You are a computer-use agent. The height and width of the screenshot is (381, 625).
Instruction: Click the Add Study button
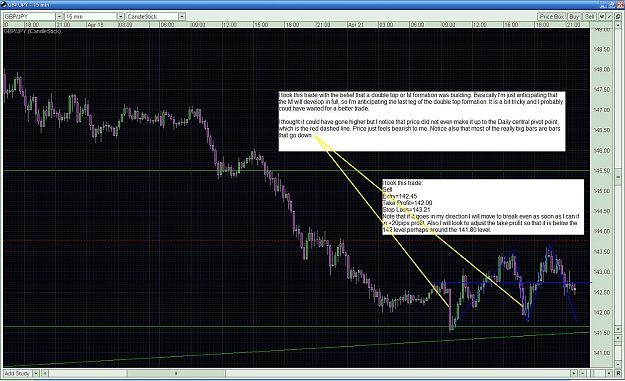click(17, 373)
